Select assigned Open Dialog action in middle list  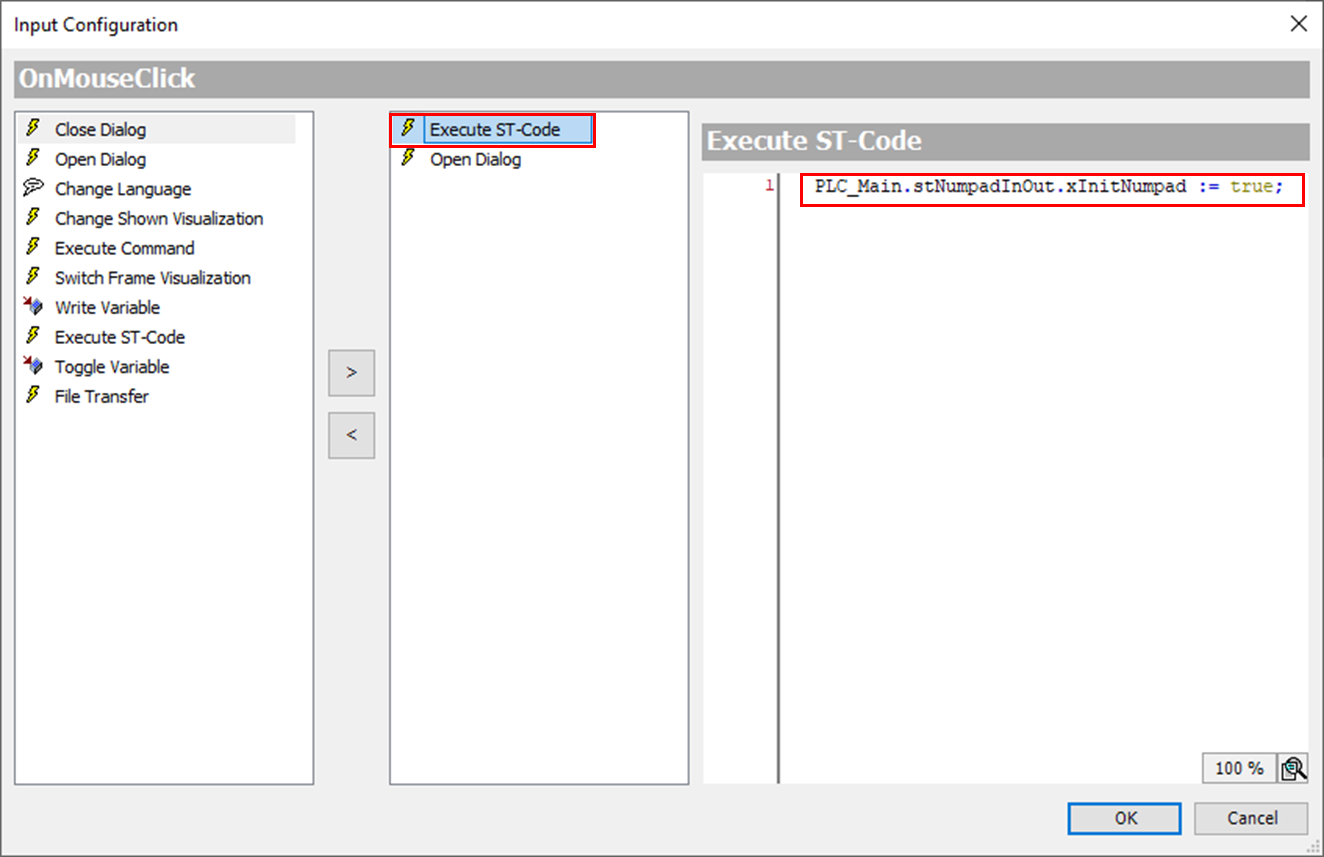(x=475, y=159)
